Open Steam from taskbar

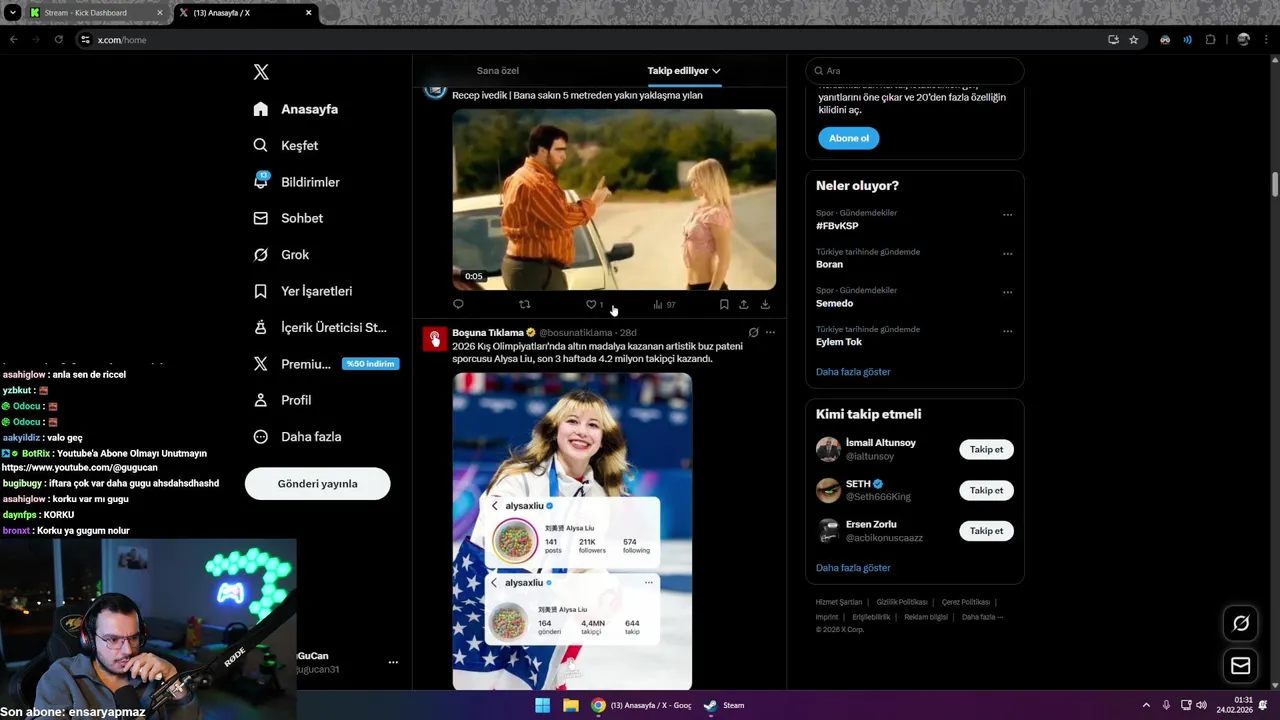coord(724,705)
